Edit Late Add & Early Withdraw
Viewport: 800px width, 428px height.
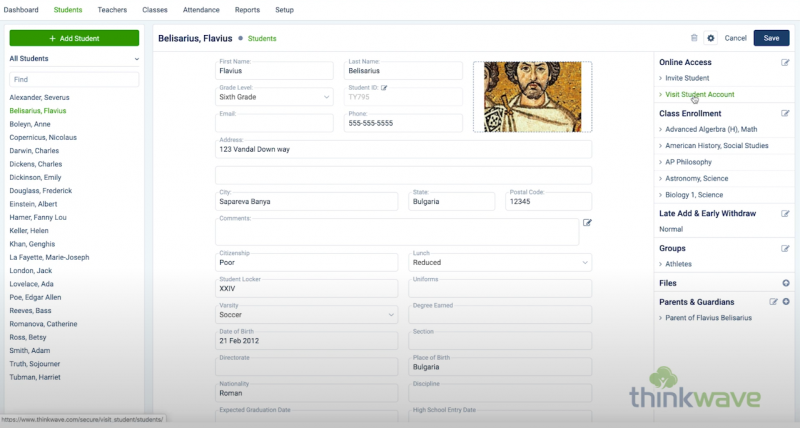click(786, 213)
